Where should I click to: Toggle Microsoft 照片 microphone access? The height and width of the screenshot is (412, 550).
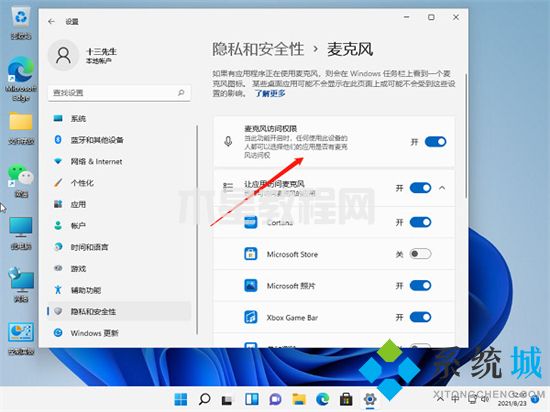coord(420,286)
